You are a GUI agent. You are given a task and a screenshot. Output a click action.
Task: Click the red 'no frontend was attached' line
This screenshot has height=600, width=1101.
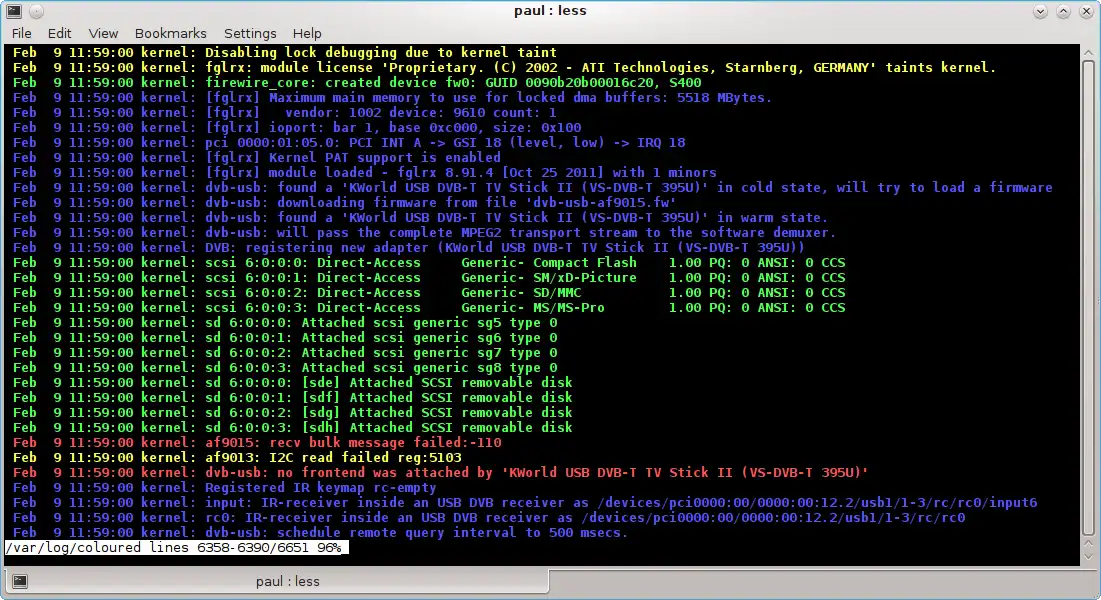pyautogui.click(x=440, y=472)
